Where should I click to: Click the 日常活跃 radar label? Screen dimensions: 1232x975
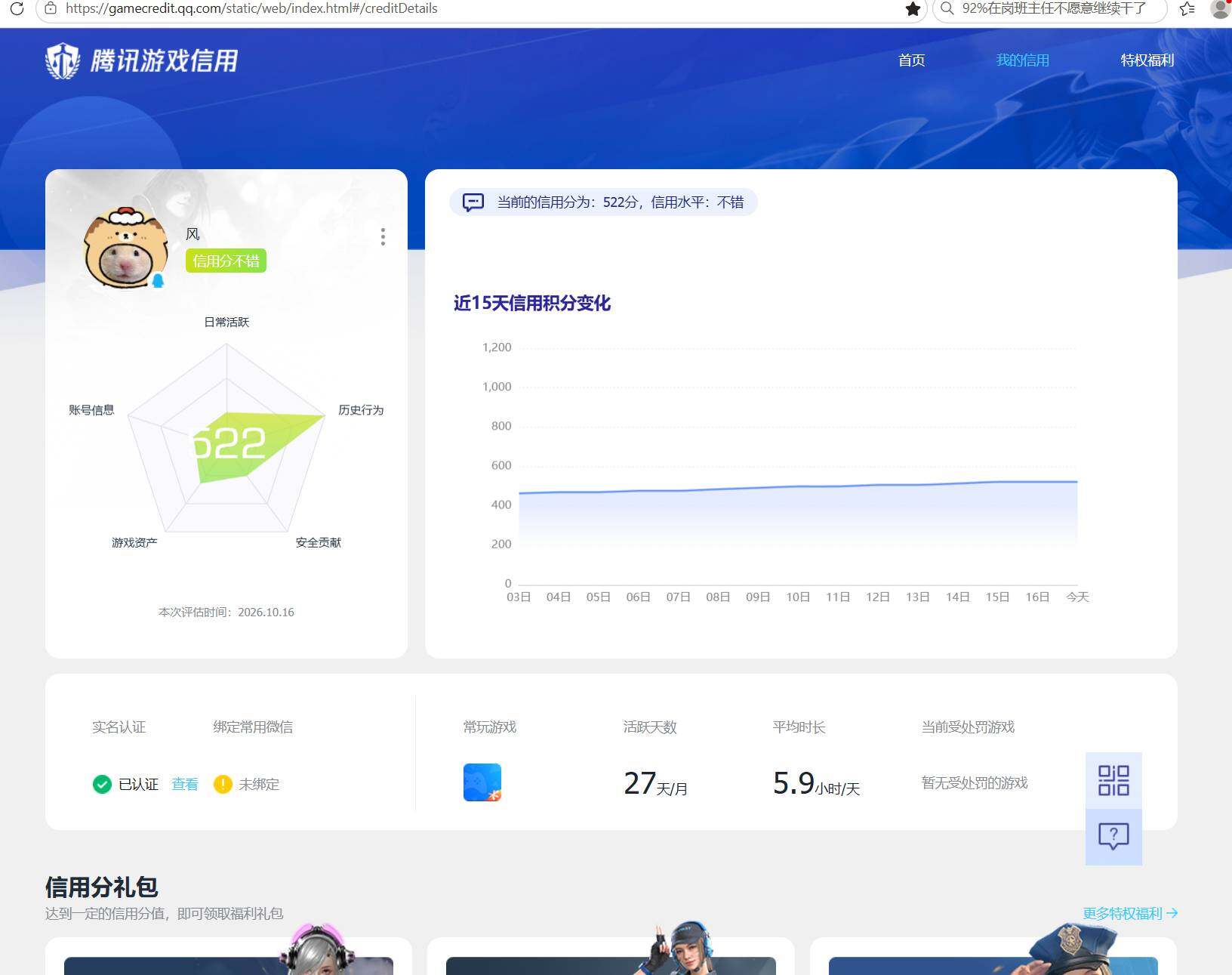(x=226, y=322)
